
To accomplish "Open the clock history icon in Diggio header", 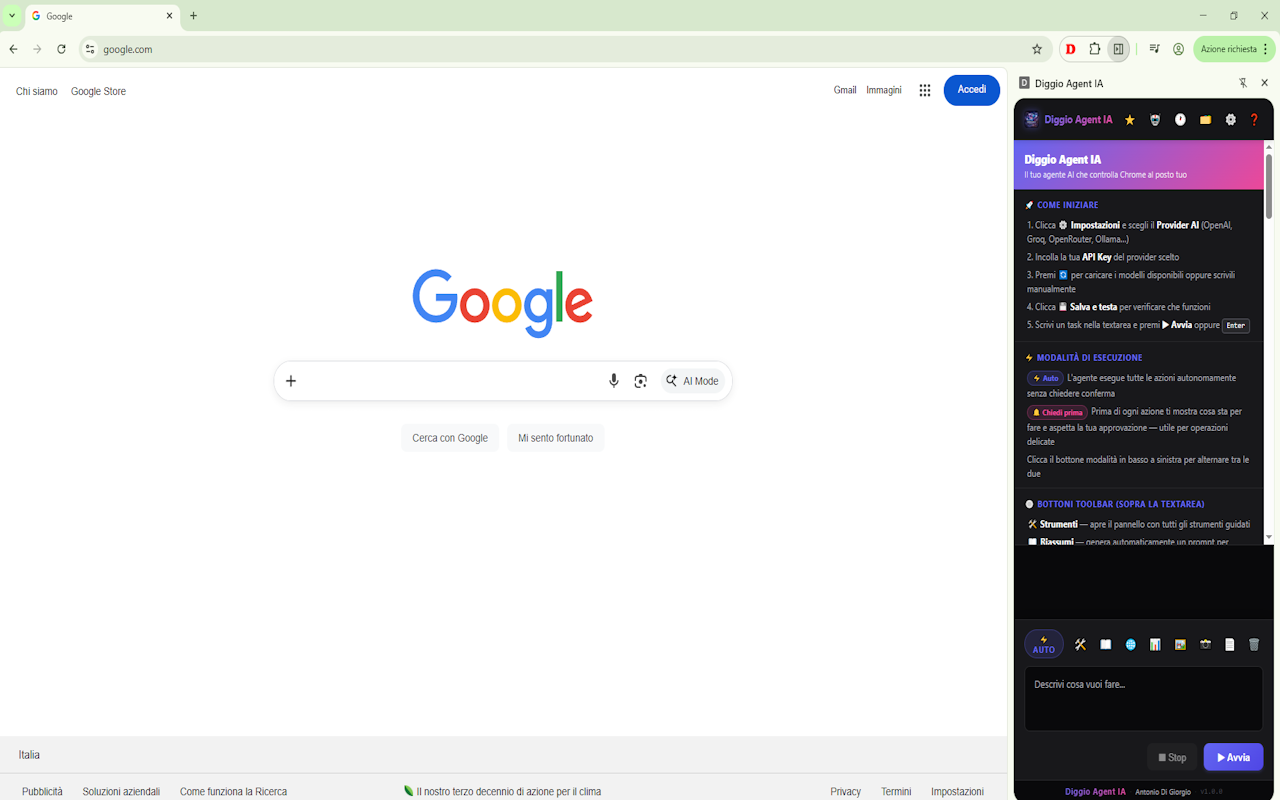I will 1180,120.
